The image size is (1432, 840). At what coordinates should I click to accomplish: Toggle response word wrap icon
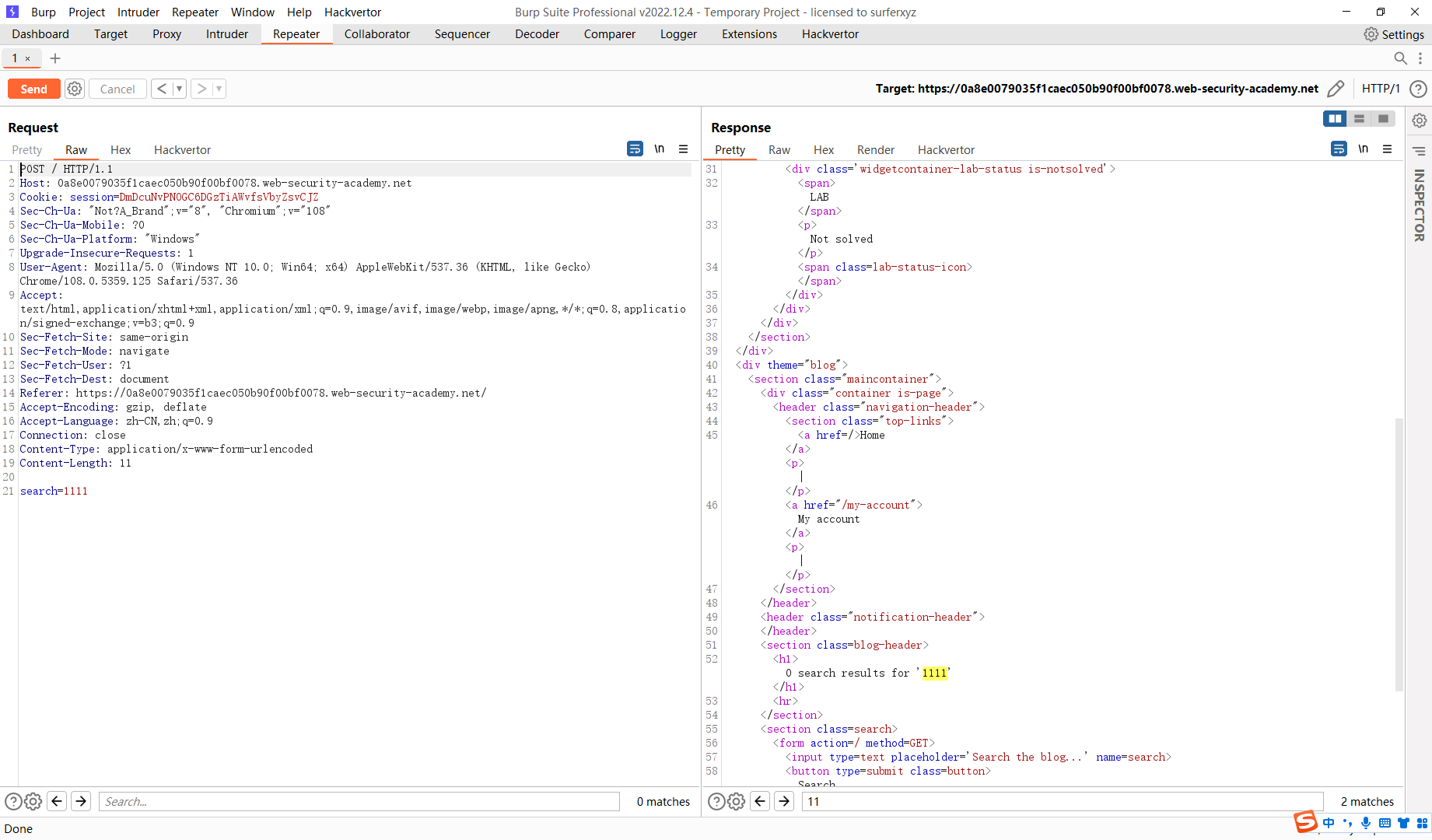(1339, 149)
